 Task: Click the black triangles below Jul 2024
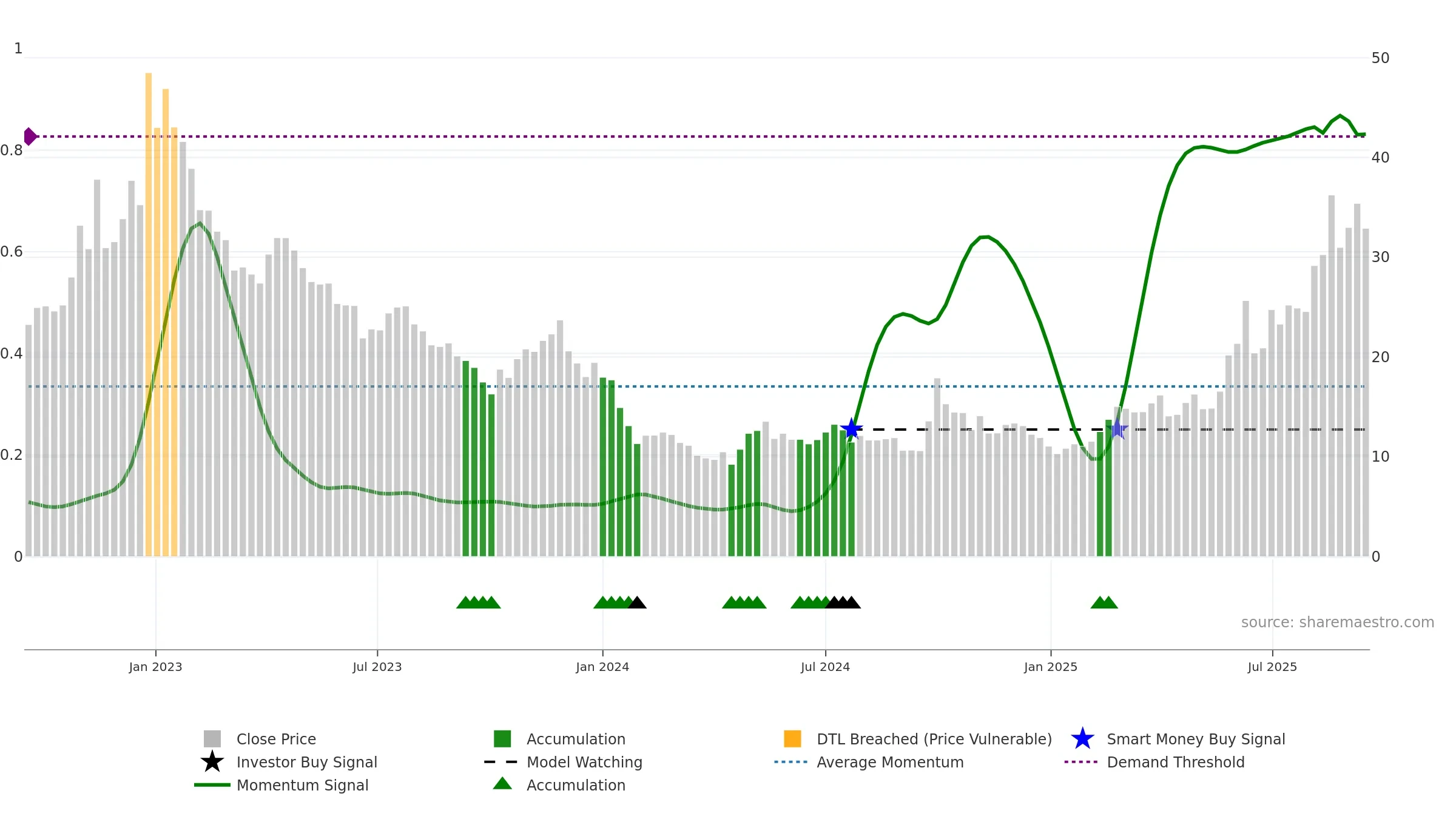[843, 602]
